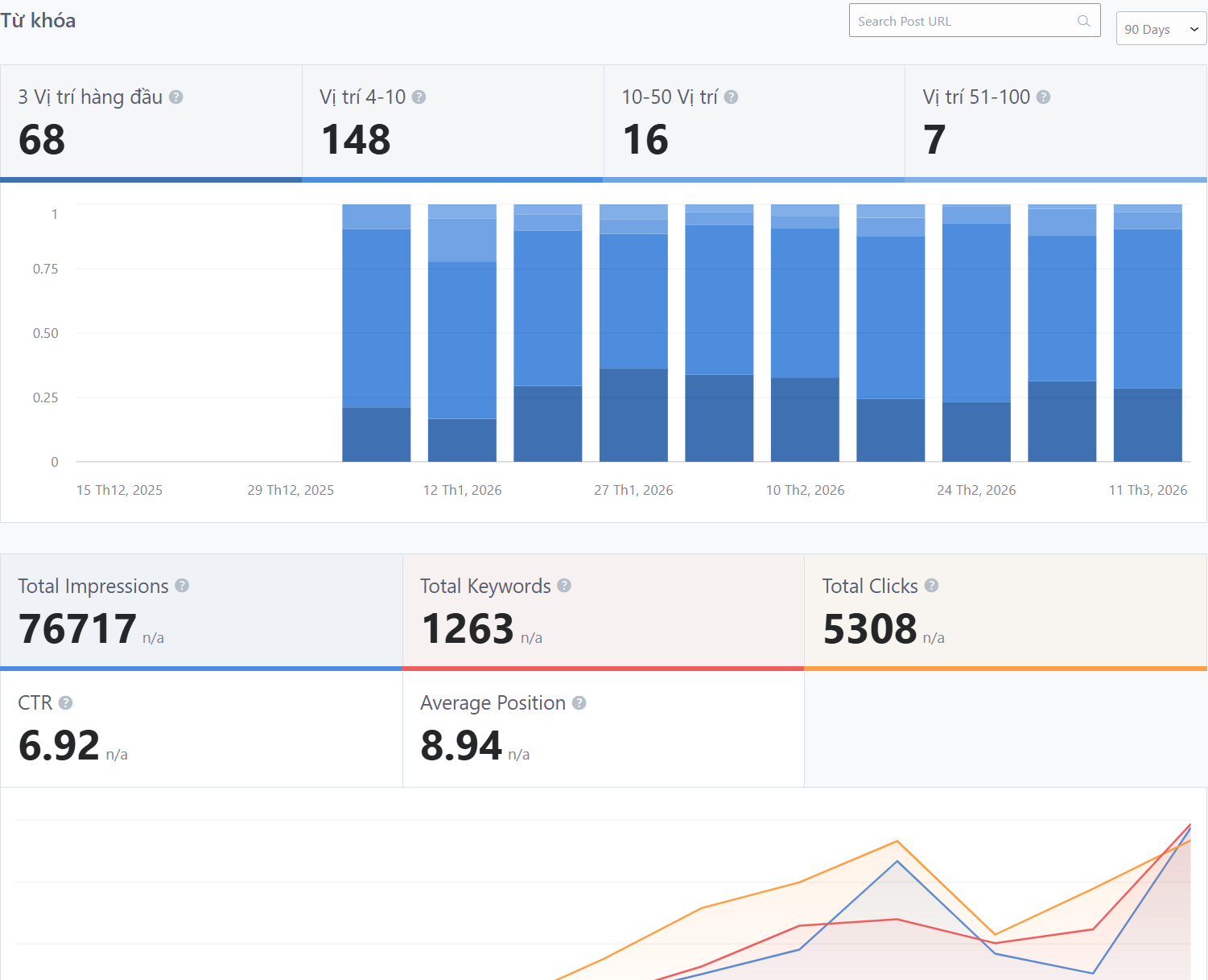Click Total Impressions help icon
The width and height of the screenshot is (1208, 980).
pyautogui.click(x=182, y=586)
